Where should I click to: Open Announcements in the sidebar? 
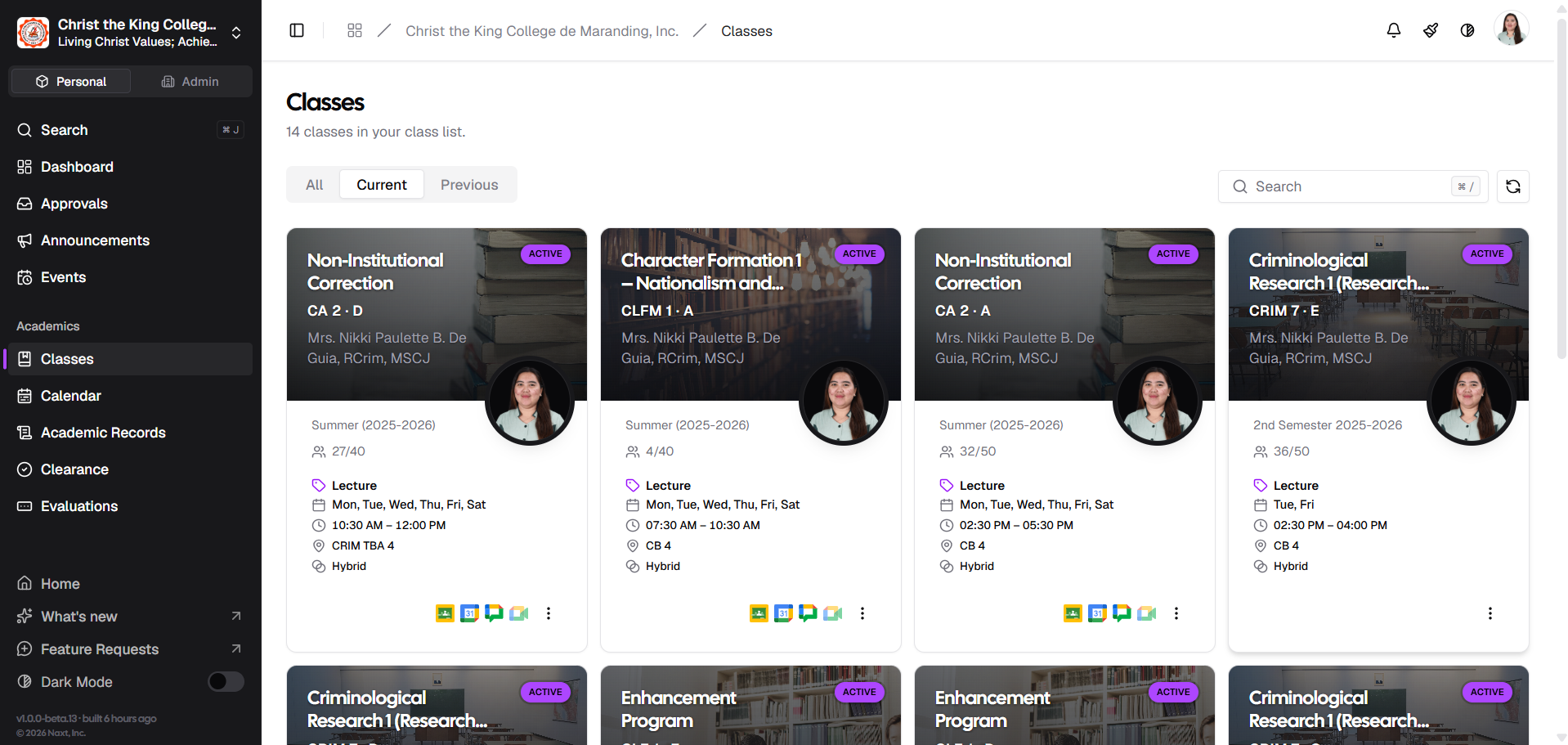131,240
